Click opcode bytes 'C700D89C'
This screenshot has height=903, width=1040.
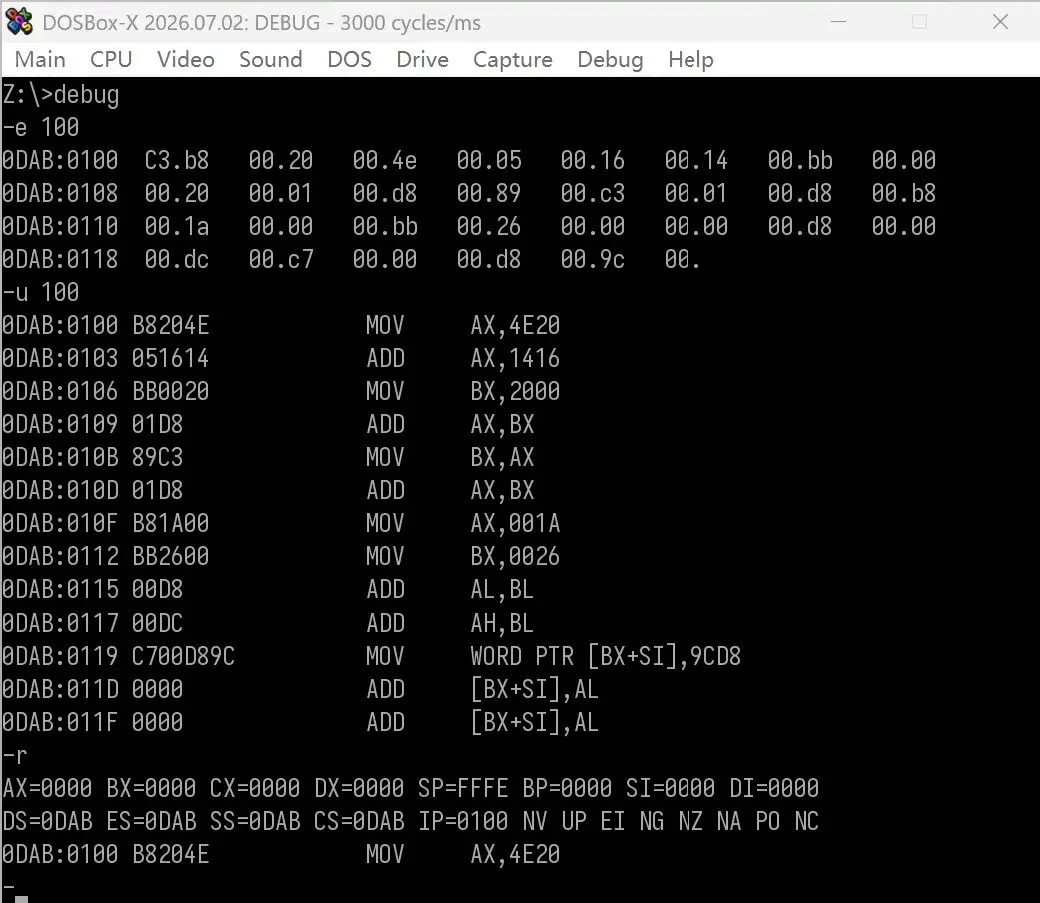[x=183, y=657]
